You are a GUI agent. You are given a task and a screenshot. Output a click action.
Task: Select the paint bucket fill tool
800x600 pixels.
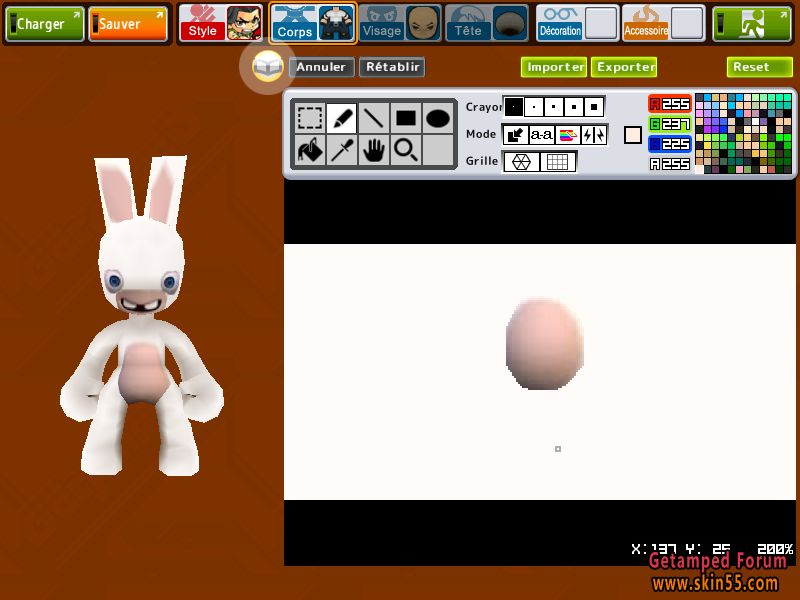click(309, 150)
